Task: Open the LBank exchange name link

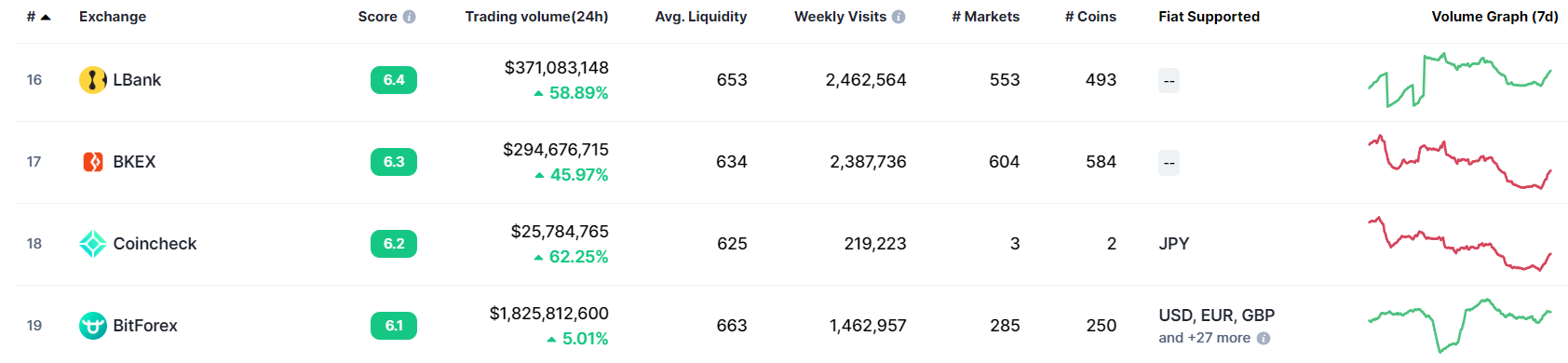Action: [x=137, y=80]
